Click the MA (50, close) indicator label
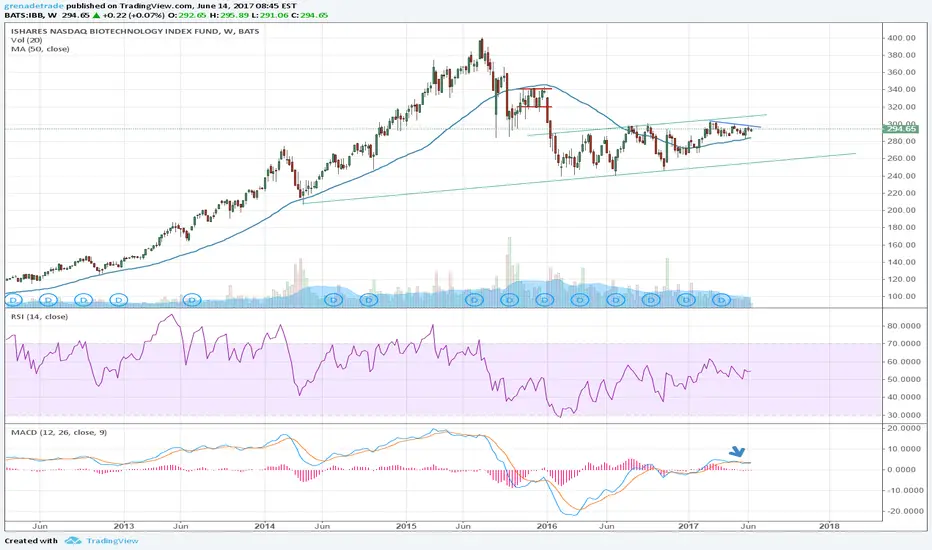932x550 pixels. click(x=40, y=49)
